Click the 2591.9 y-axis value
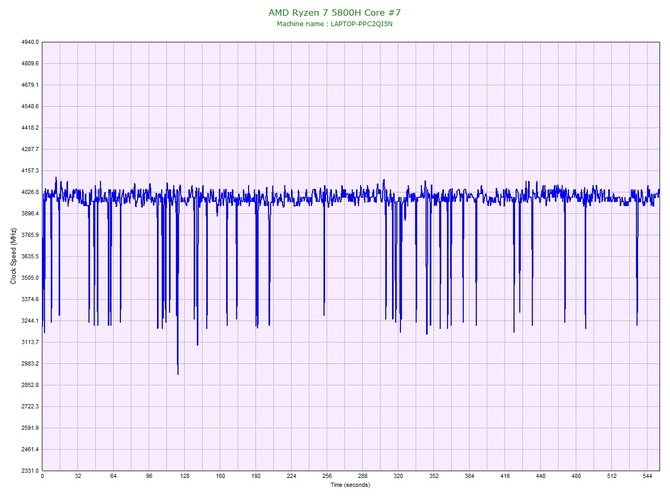Screen dimensions: 670x502 click(30, 428)
